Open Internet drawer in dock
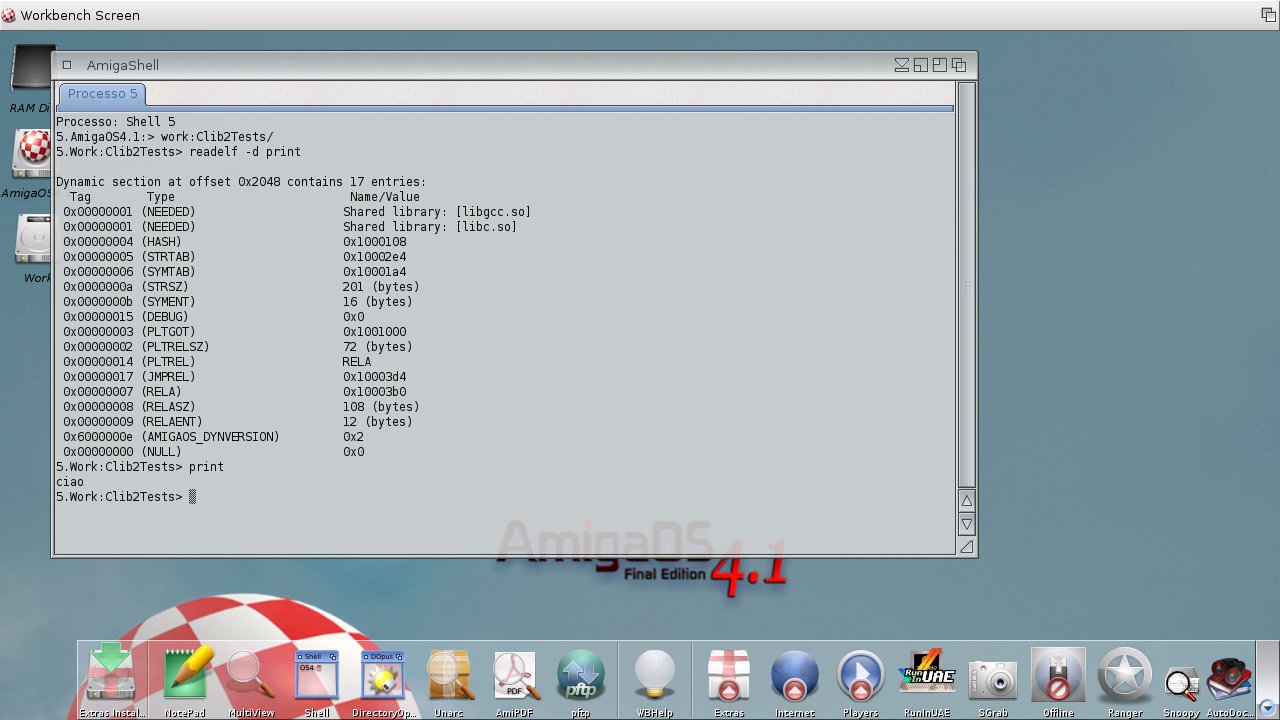The width and height of the screenshot is (1280, 720). (x=795, y=680)
